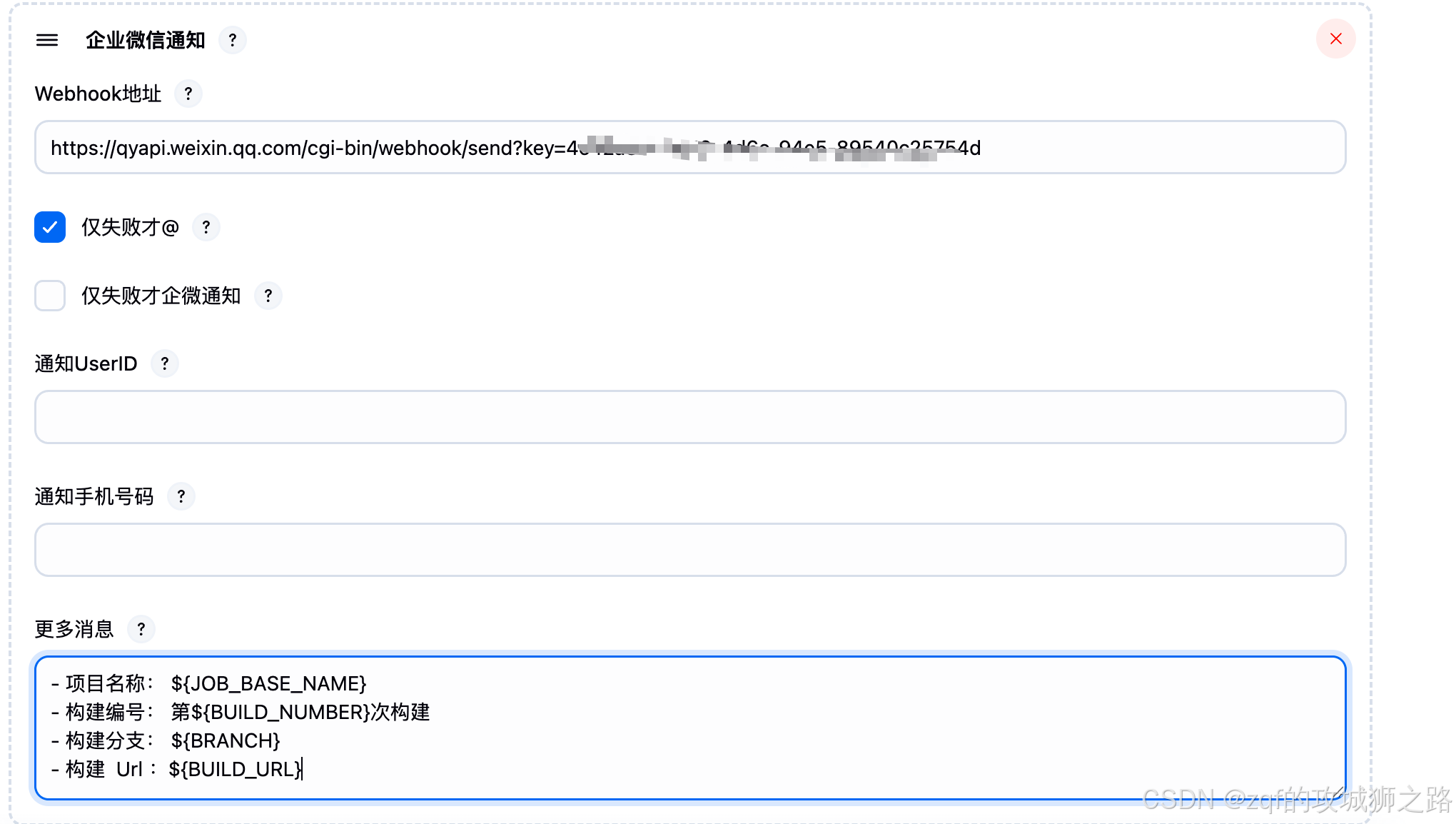
Task: Click the ${BUILD_URL} line in textarea
Action: pyautogui.click(x=236, y=770)
